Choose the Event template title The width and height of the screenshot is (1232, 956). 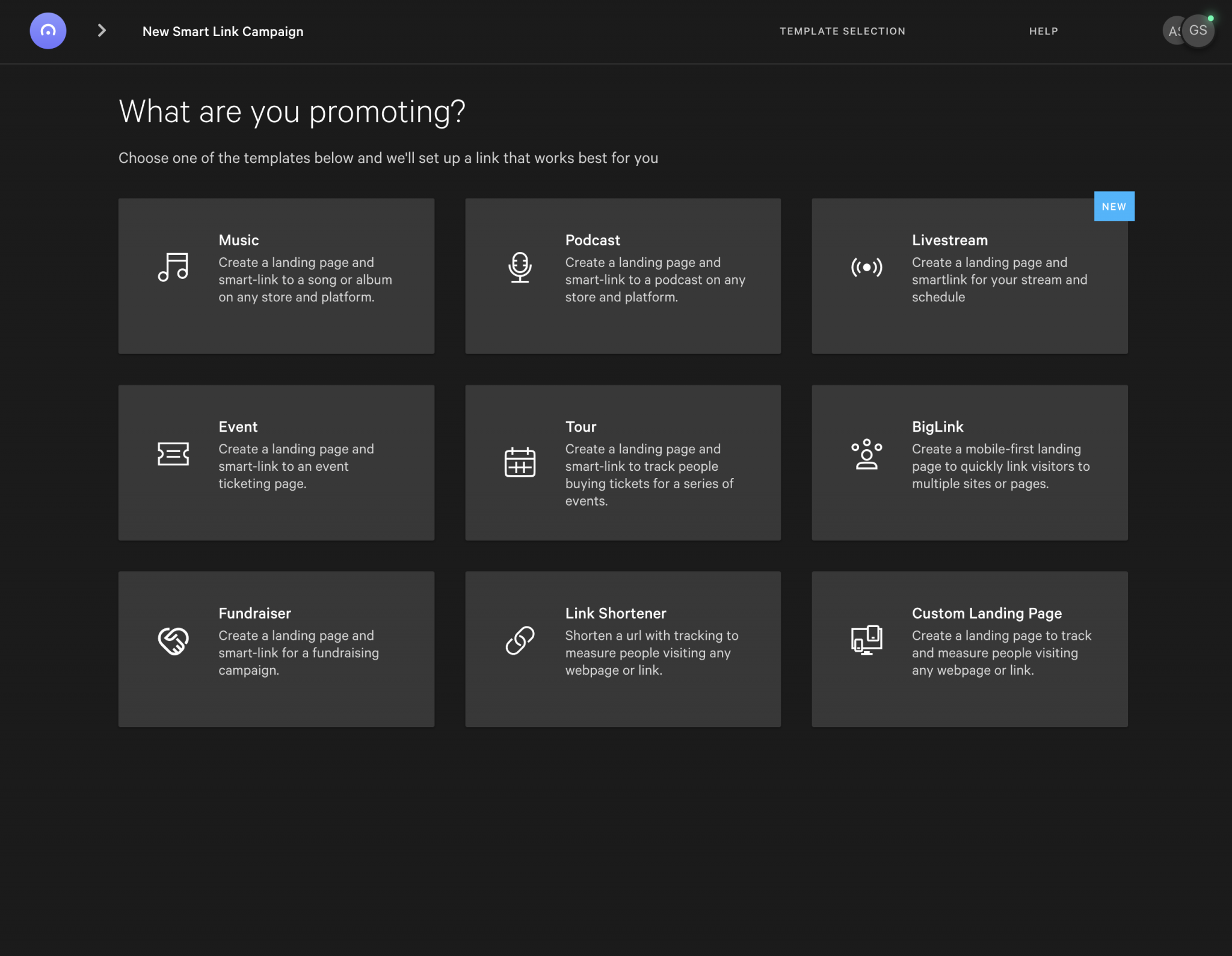click(238, 426)
